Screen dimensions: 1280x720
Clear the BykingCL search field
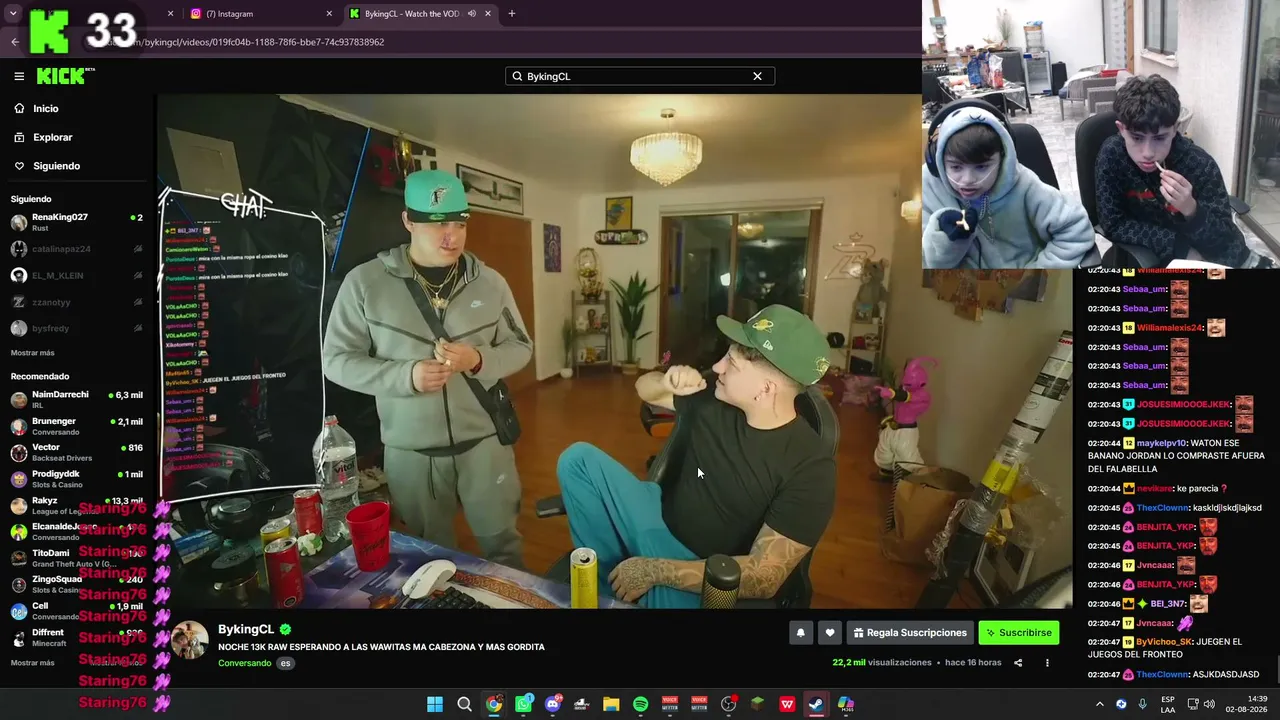[757, 76]
